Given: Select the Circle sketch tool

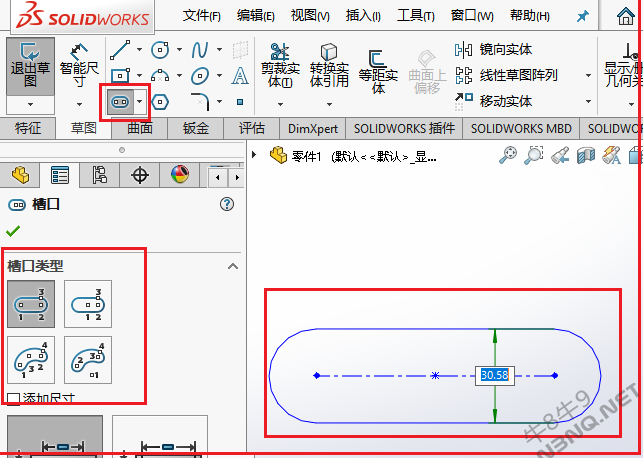Looking at the screenshot, I should pos(160,50).
